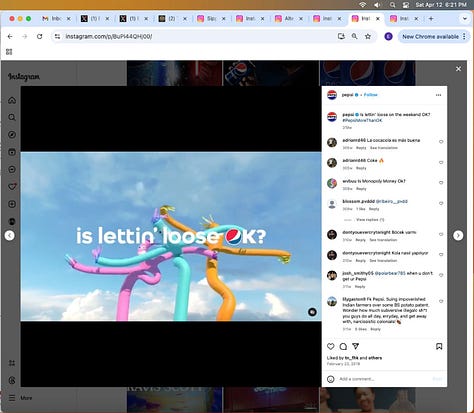Expand the tab search dropdown arrow
The image size is (474, 413).
pos(465,19)
